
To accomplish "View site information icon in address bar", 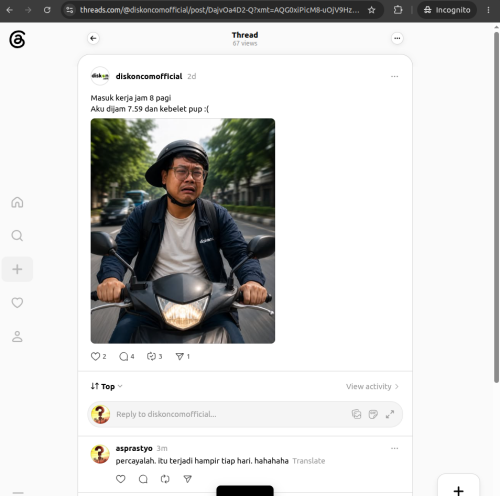I will point(69,10).
